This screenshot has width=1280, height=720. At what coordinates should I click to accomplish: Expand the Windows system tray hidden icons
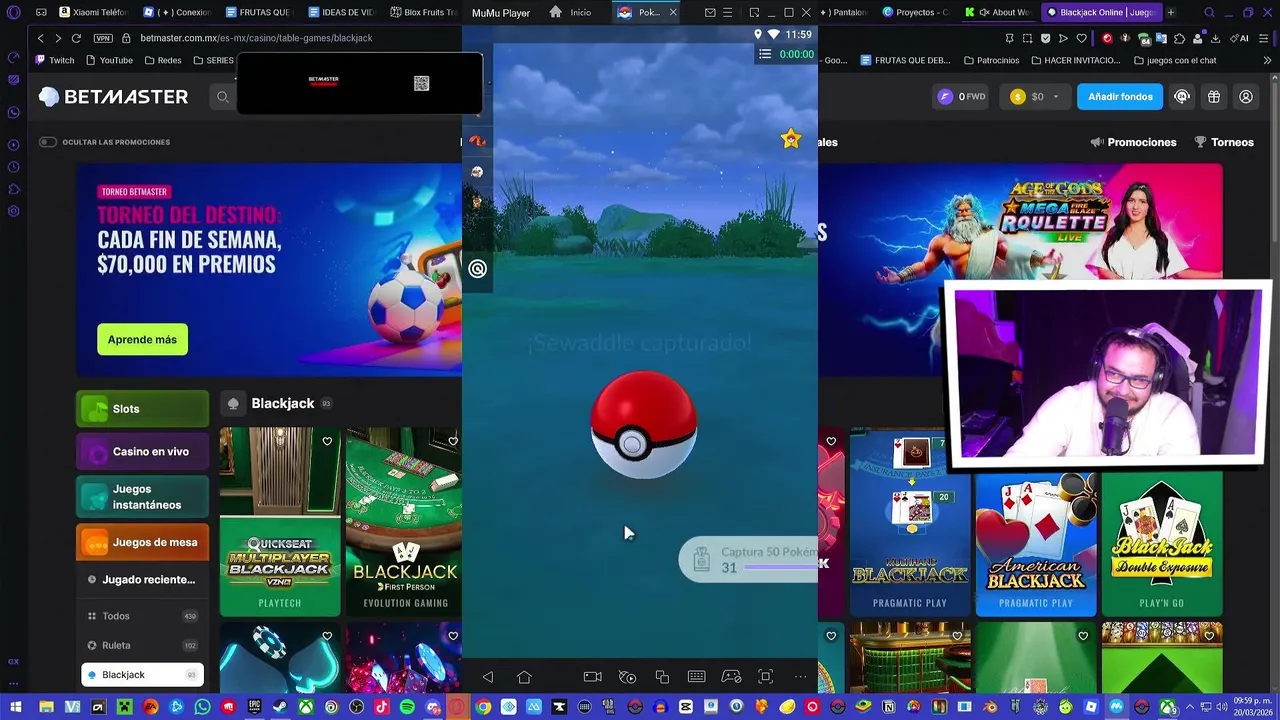pos(1188,706)
